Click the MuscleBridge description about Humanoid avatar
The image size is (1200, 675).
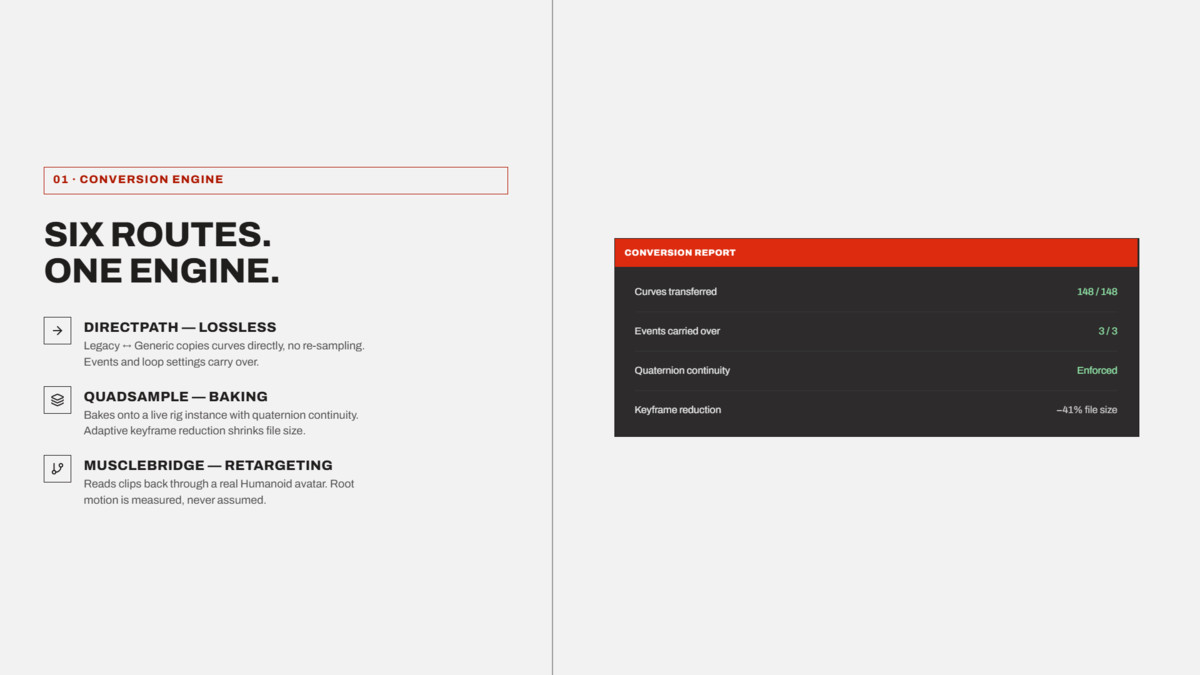click(x=219, y=492)
